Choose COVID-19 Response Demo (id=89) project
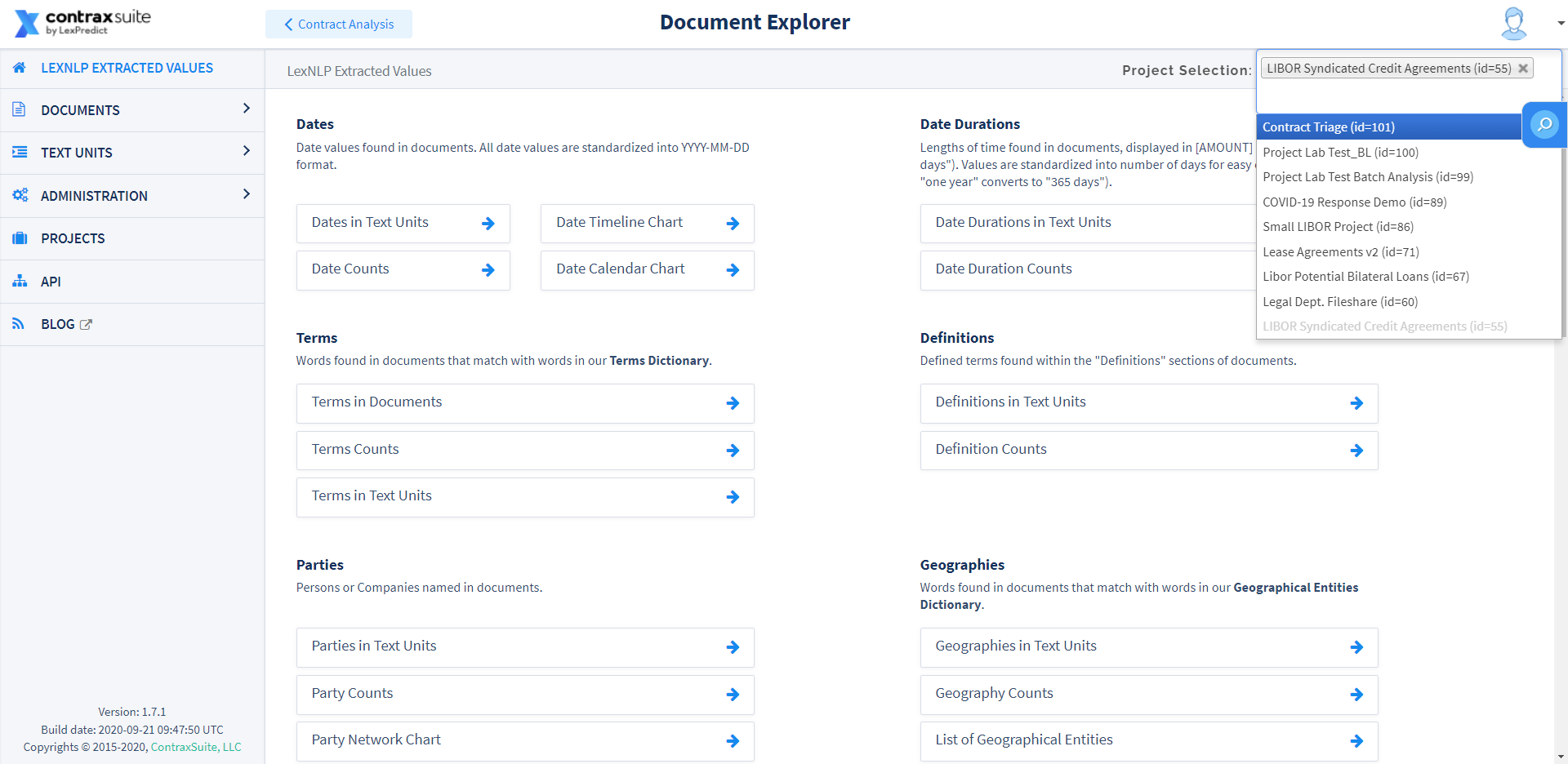Screen dimensions: 1568x764 click(x=1408, y=202)
